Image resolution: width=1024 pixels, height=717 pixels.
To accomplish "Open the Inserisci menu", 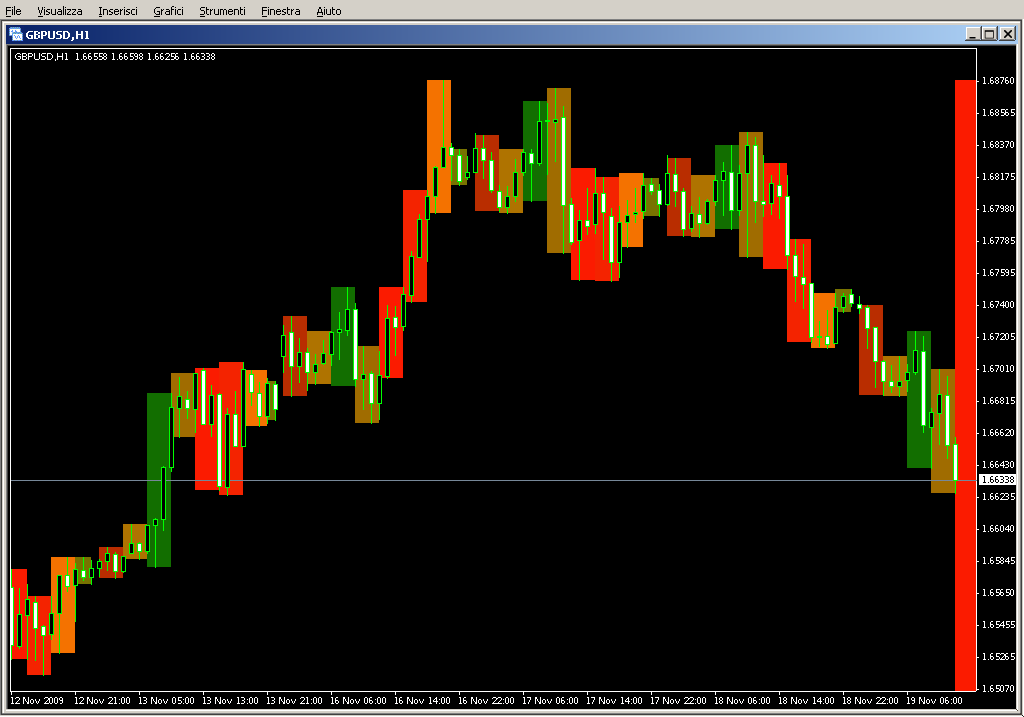I will click(118, 11).
